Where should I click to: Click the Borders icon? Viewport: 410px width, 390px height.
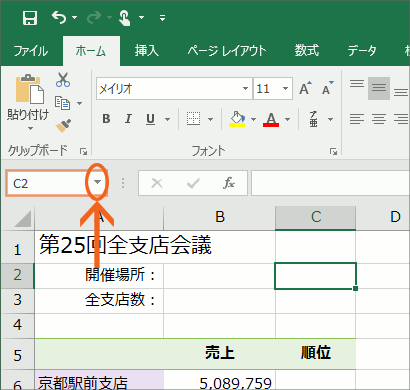(194, 119)
